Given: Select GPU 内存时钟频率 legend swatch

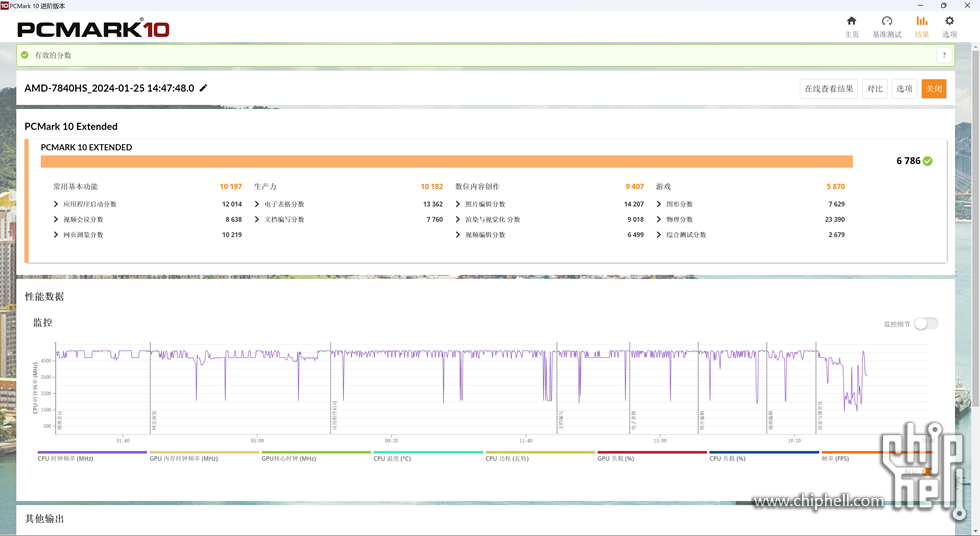Looking at the screenshot, I should 204,452.
